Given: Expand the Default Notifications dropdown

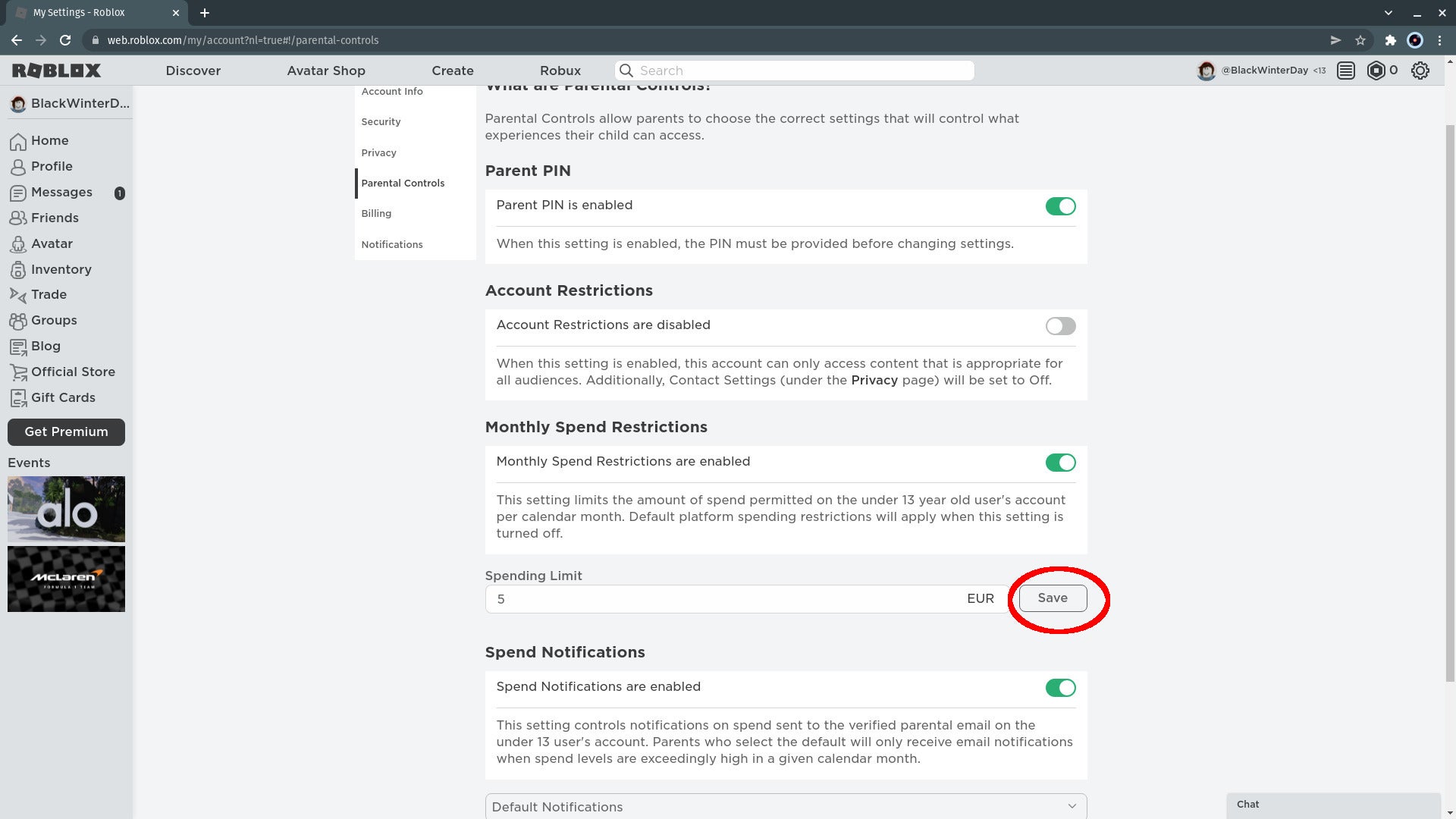Looking at the screenshot, I should (786, 806).
